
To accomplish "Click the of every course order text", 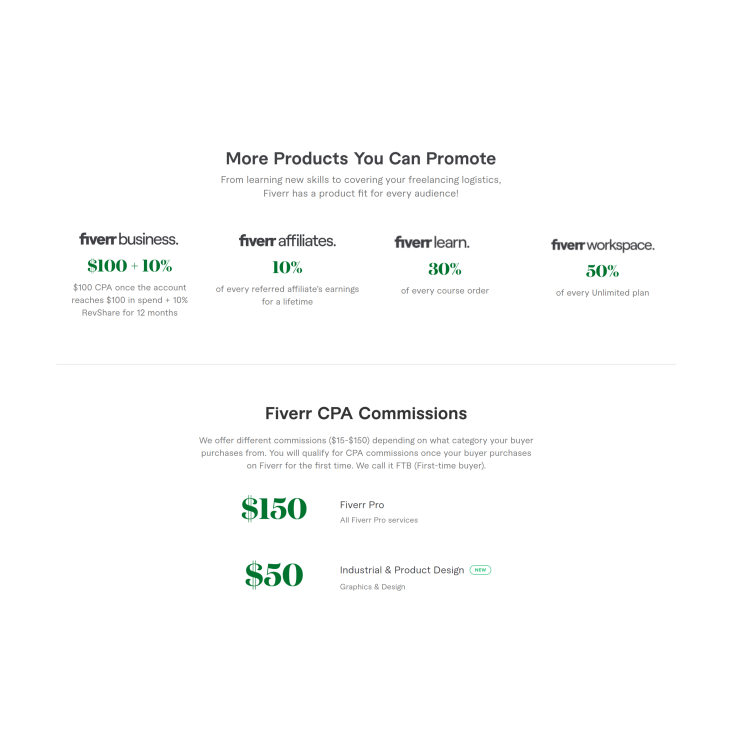I will click(445, 290).
